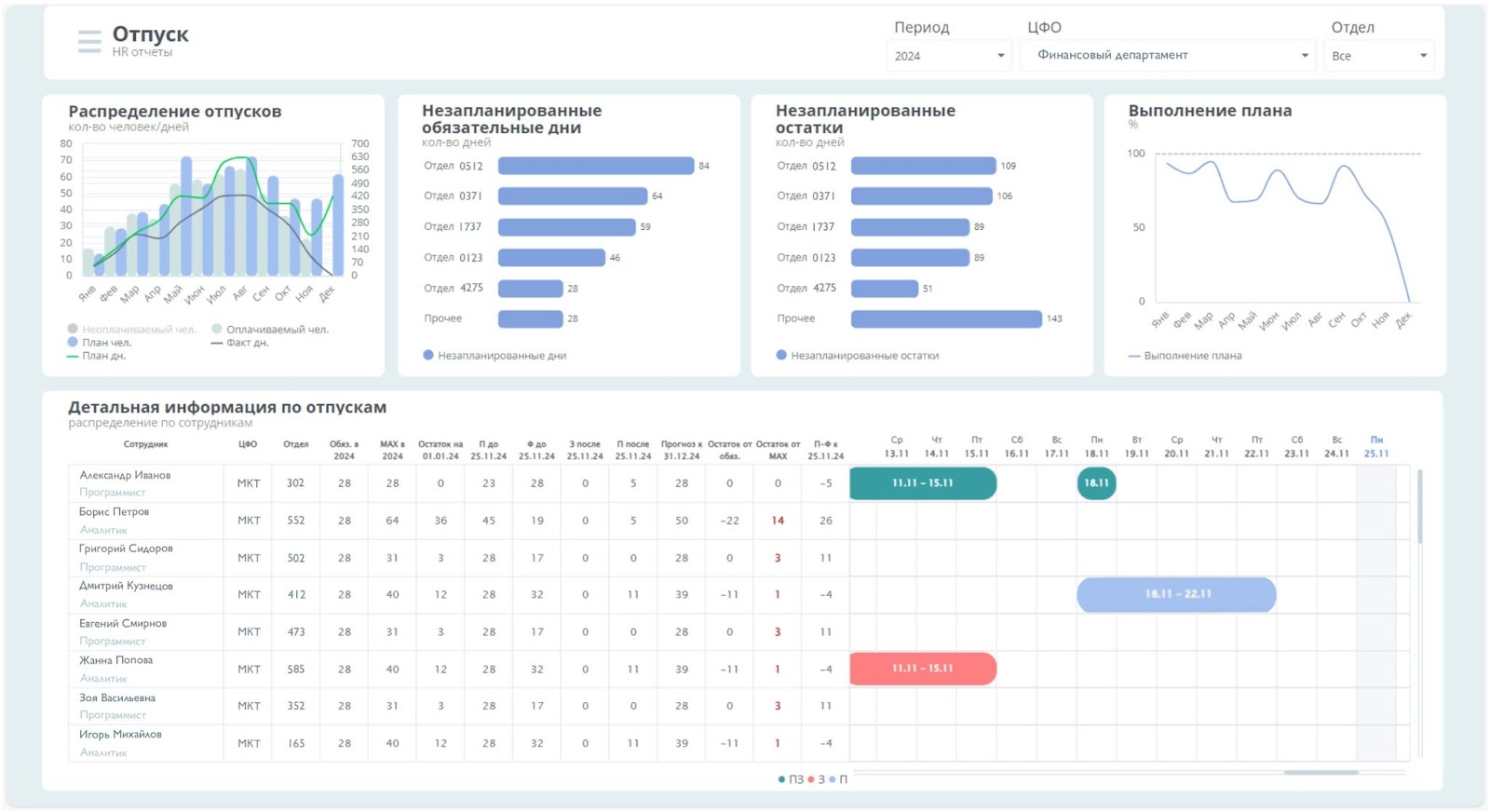Toggle legend Незапланированные остатки
1490x812 pixels.
point(858,355)
